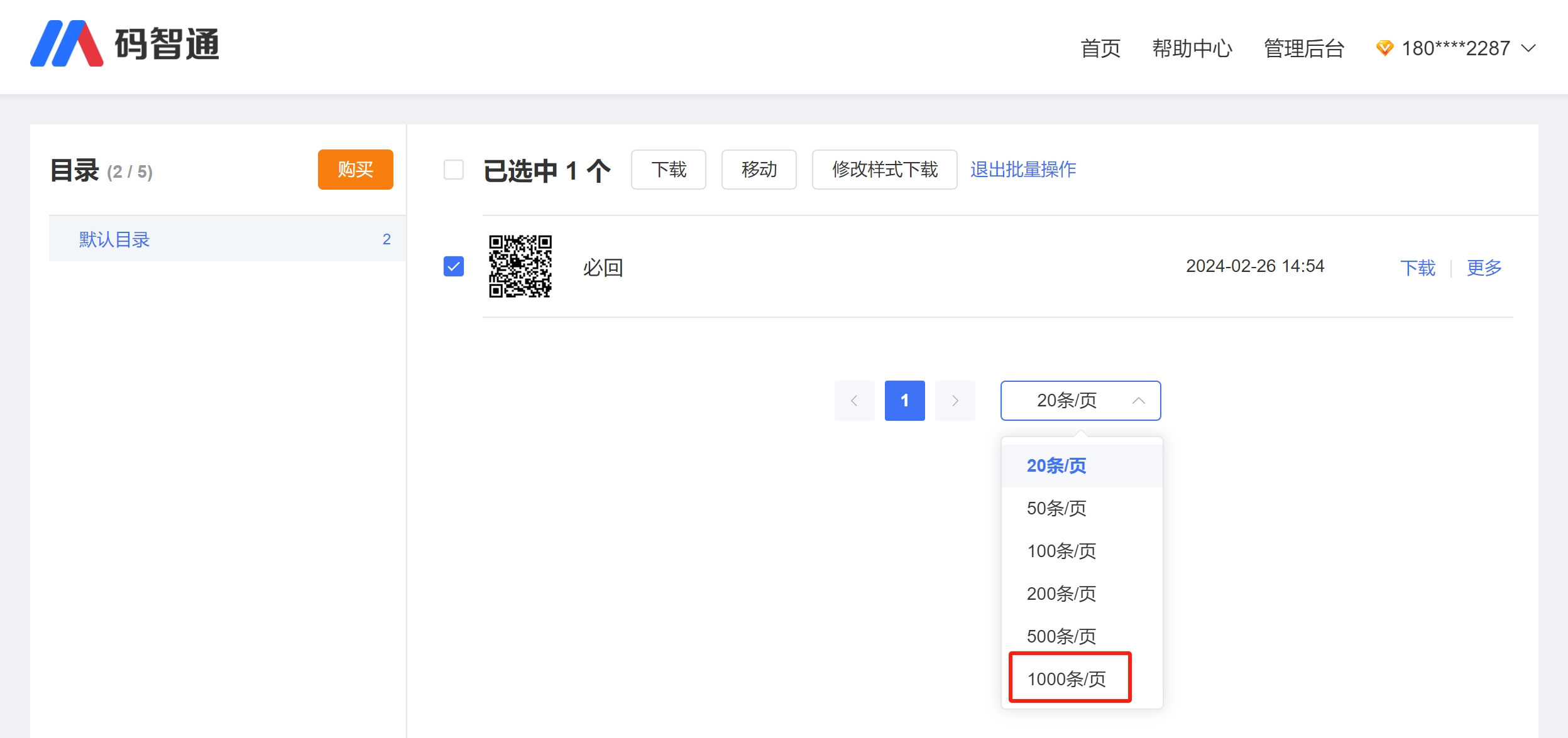Select 默认目录 in the directory list
1568x738 pixels.
114,239
